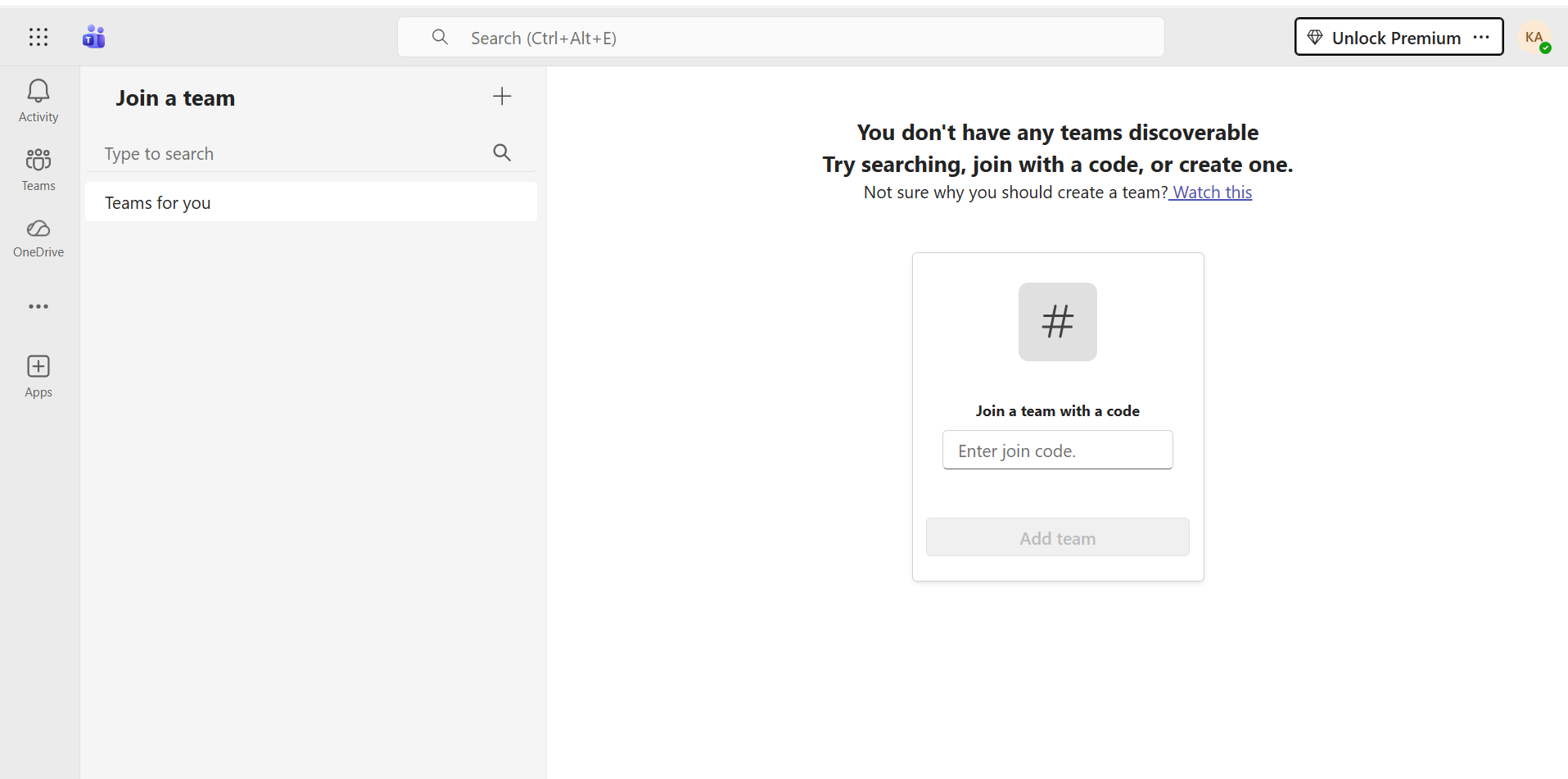Click the disabled Add team button

(1058, 537)
